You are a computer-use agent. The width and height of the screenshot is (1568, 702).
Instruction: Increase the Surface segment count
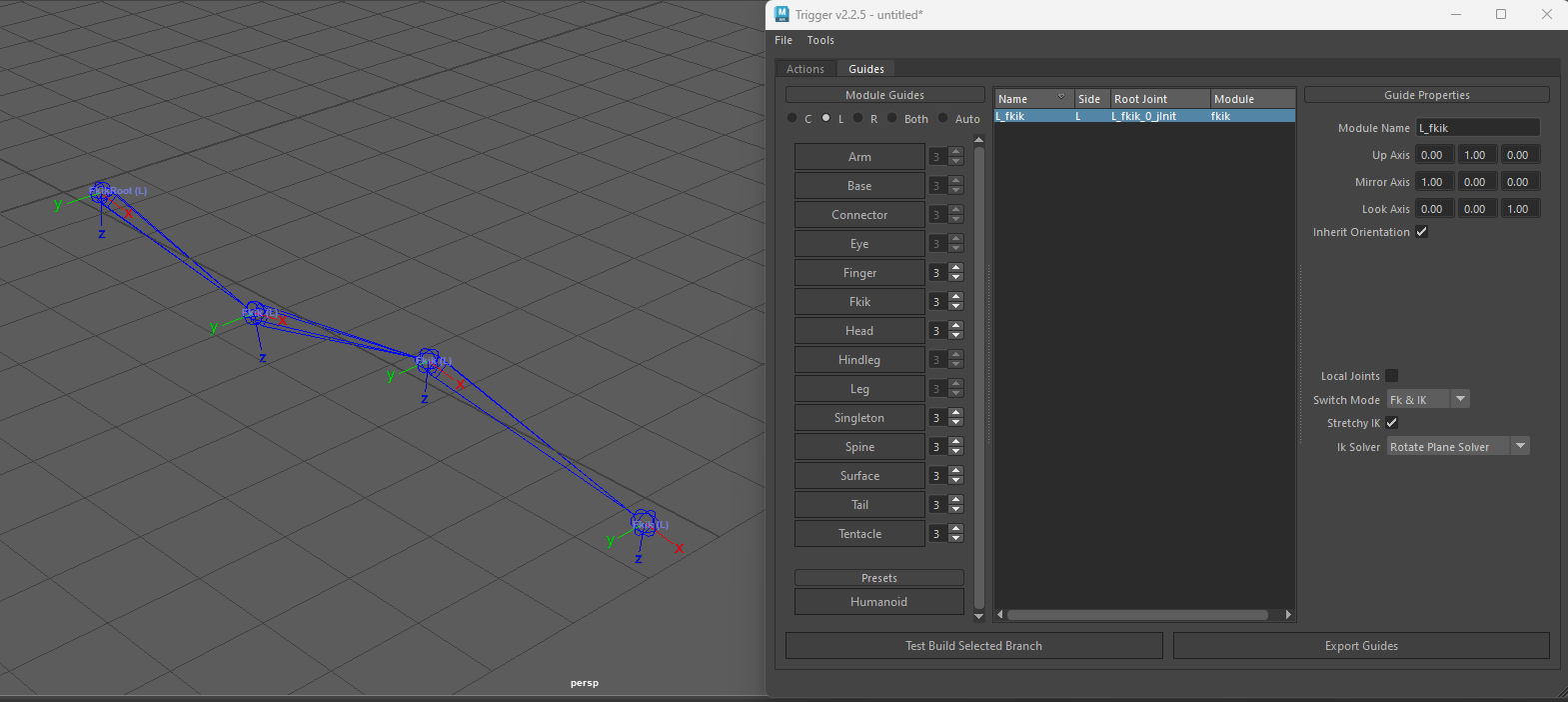click(956, 471)
